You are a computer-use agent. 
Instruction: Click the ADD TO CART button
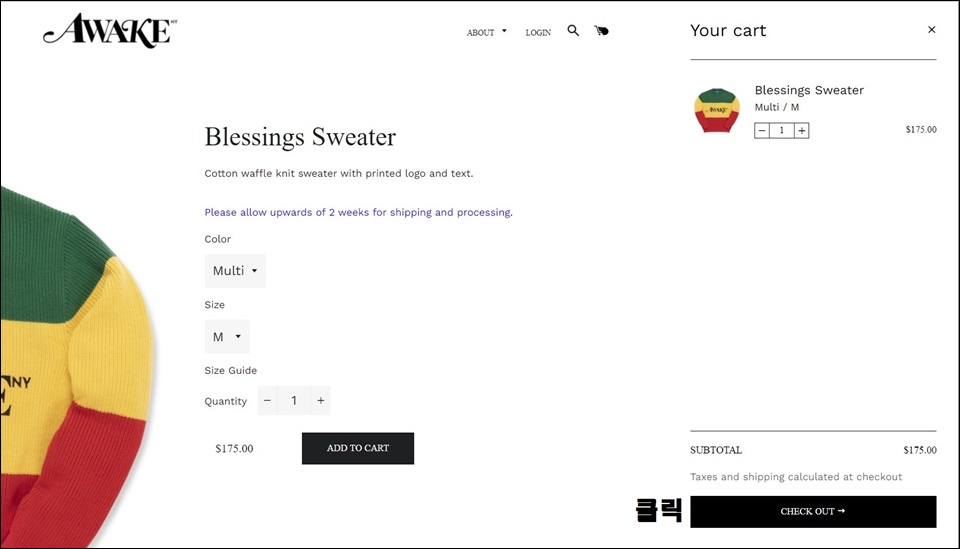358,448
